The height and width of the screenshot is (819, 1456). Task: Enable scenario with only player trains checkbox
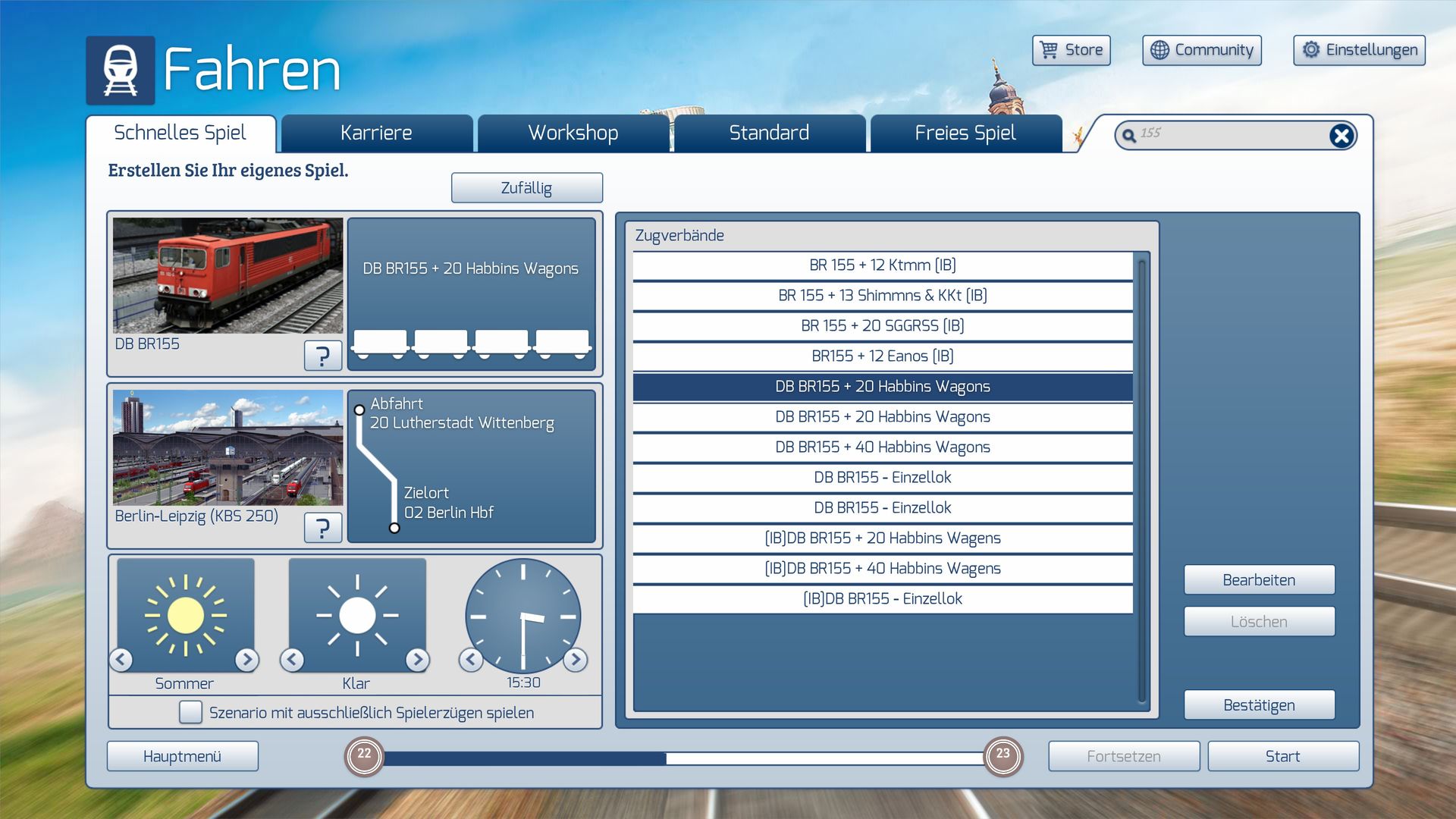190,712
